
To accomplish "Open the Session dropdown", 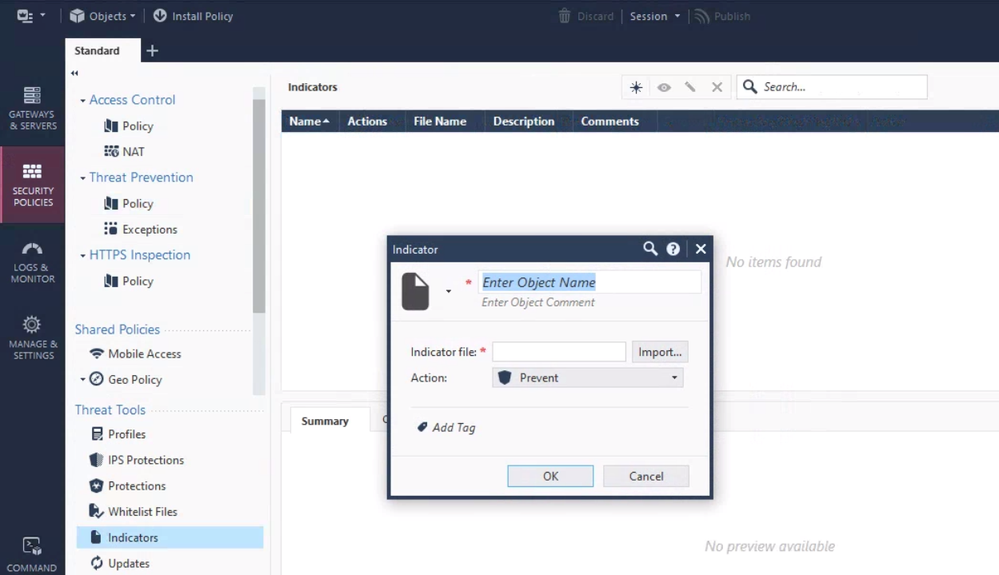I will [x=655, y=16].
